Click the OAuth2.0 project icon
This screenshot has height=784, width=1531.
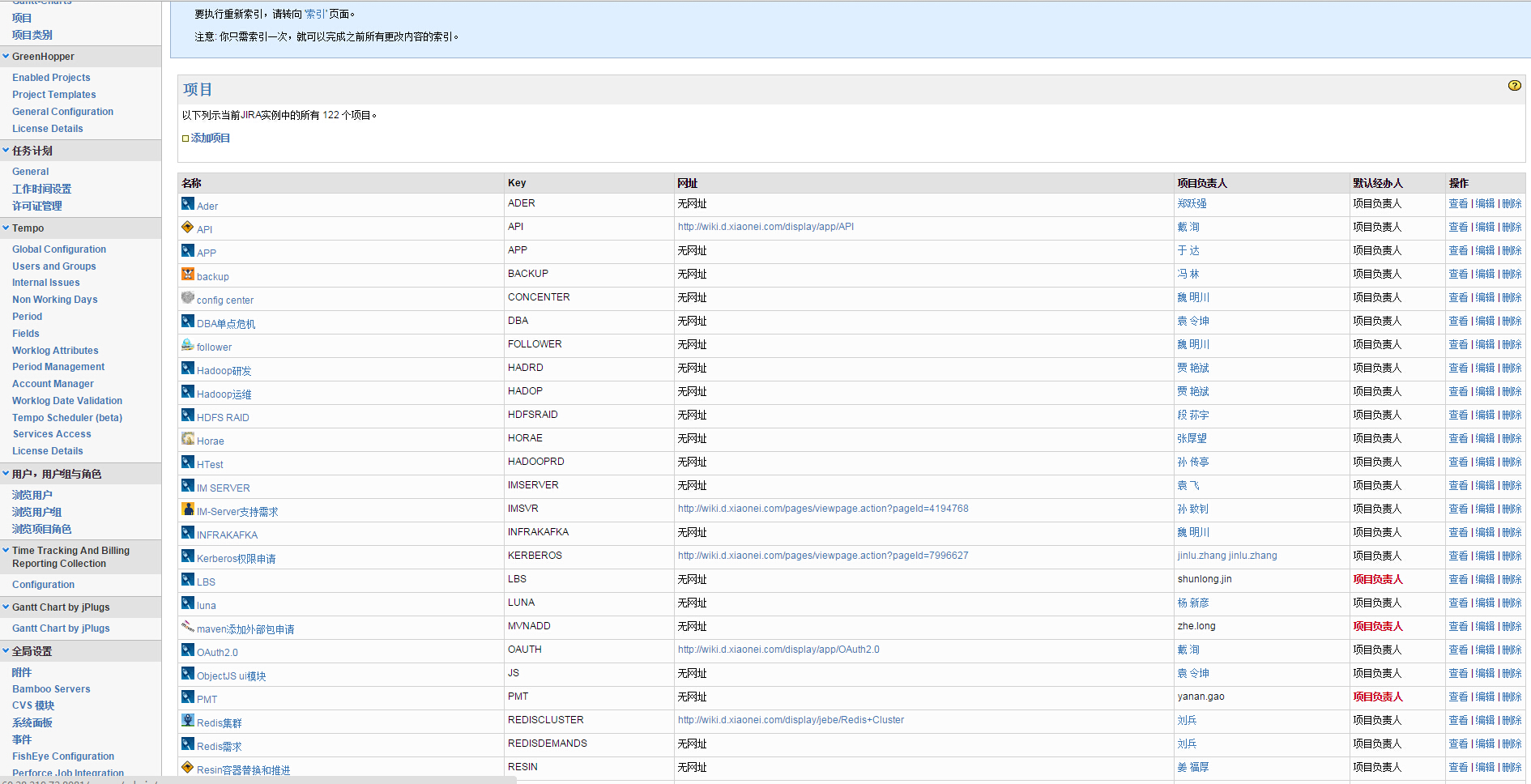(188, 650)
